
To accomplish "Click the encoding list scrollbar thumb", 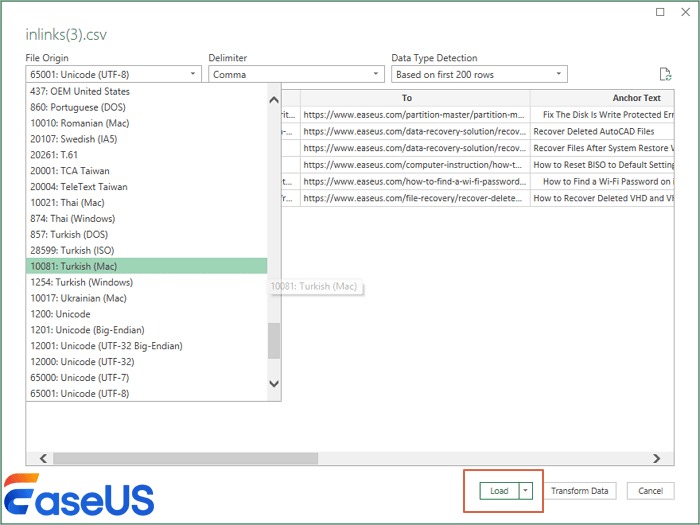I will [274, 340].
